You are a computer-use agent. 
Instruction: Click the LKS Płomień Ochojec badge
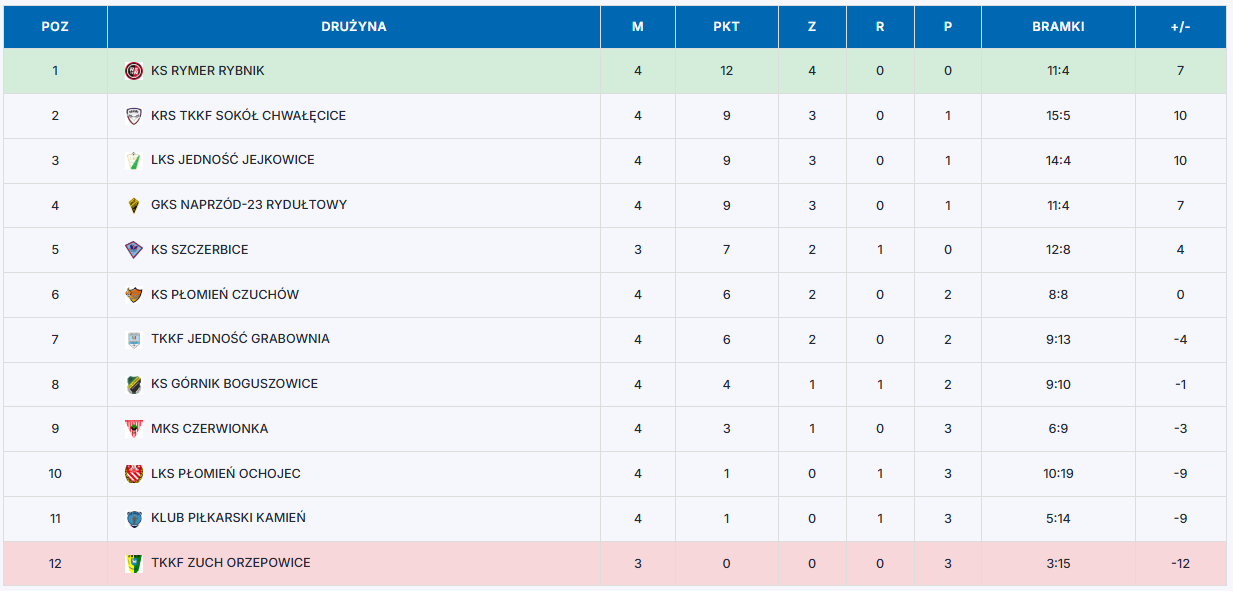pyautogui.click(x=134, y=474)
